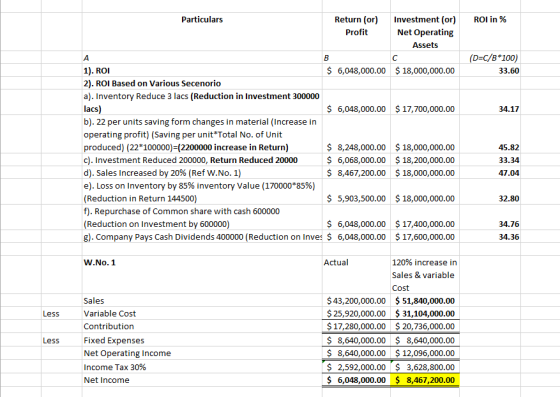Image resolution: width=560 pixels, height=397 pixels.
Task: Click the 'Income Tax 30%' row label
Action: pos(115,367)
